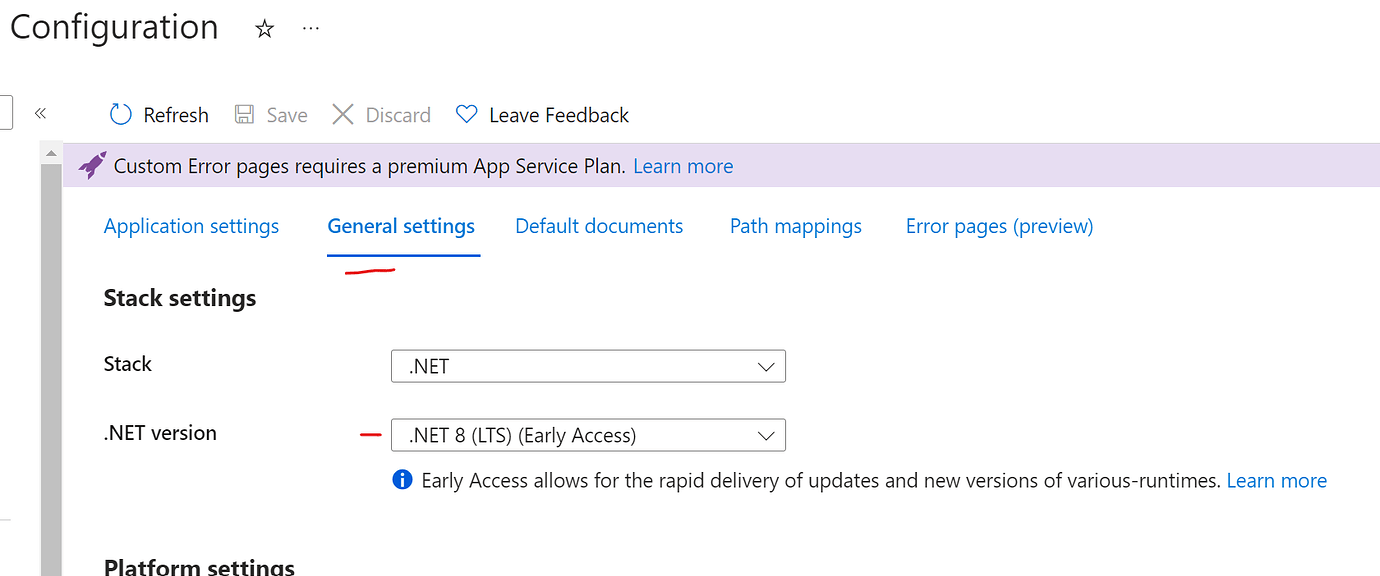
Task: Click the info icon beside Early Access note
Action: click(401, 480)
